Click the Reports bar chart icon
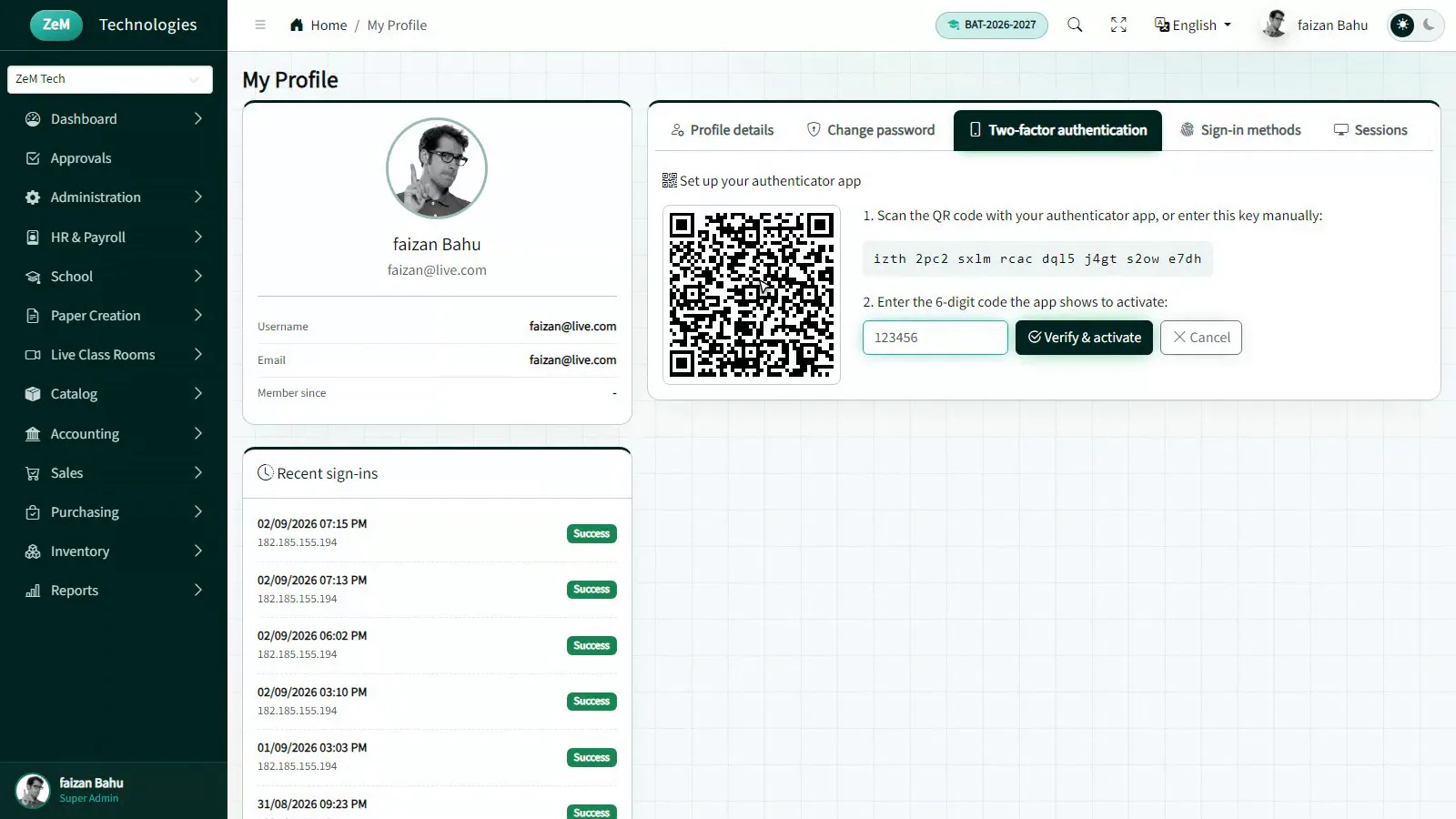 [33, 591]
